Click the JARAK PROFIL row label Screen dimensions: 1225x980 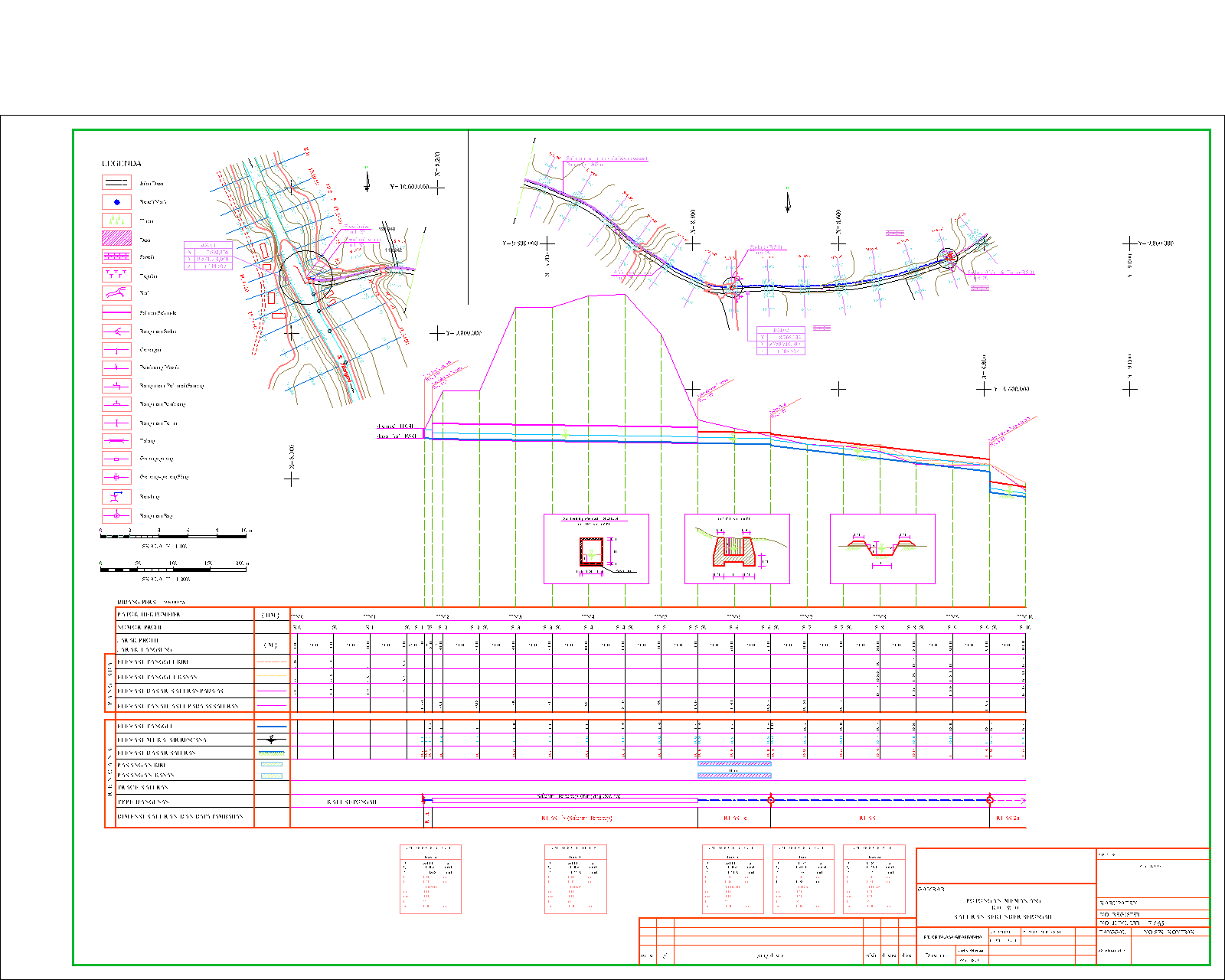(x=138, y=640)
